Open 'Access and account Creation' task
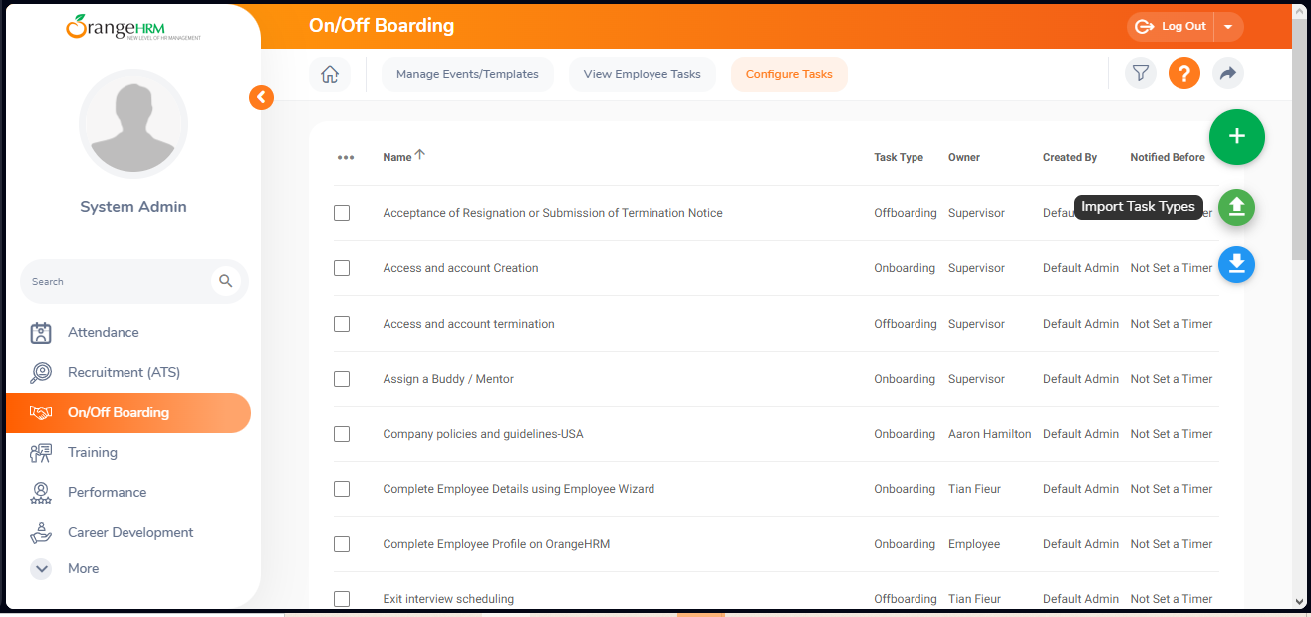 (x=461, y=268)
